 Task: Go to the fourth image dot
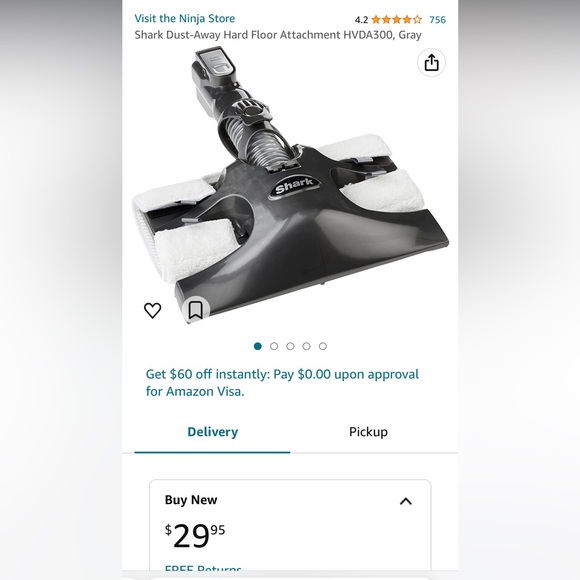[x=306, y=346]
